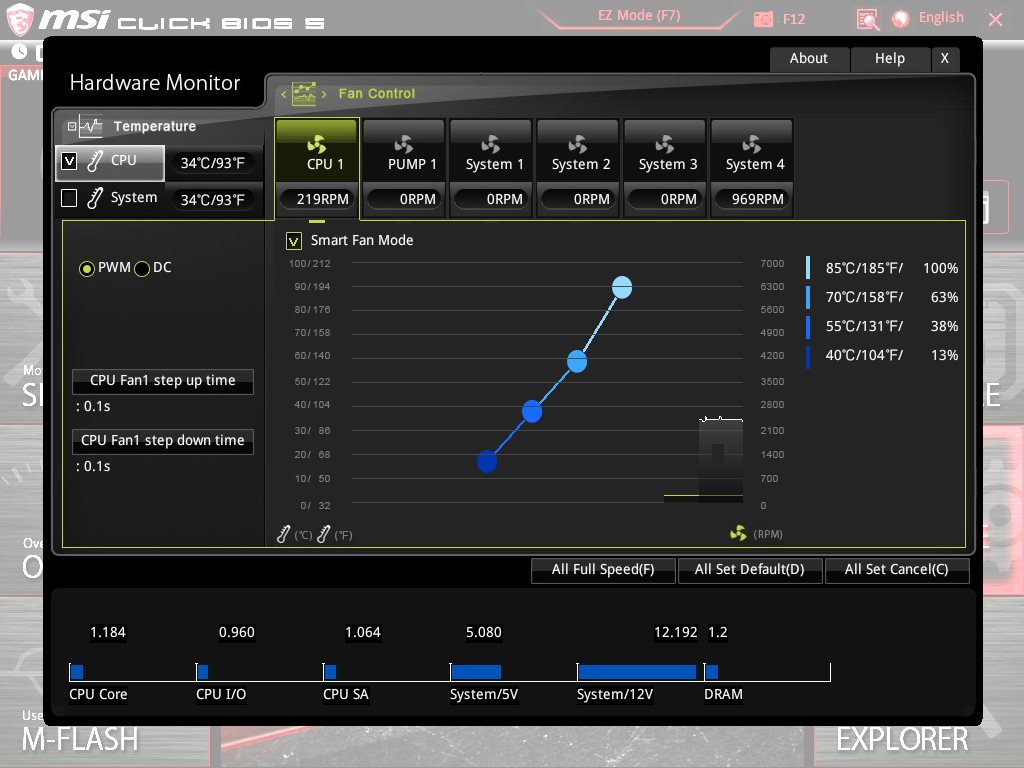Click the 63% value for 70°C
Viewport: 1024px width, 768px height.
[x=944, y=297]
